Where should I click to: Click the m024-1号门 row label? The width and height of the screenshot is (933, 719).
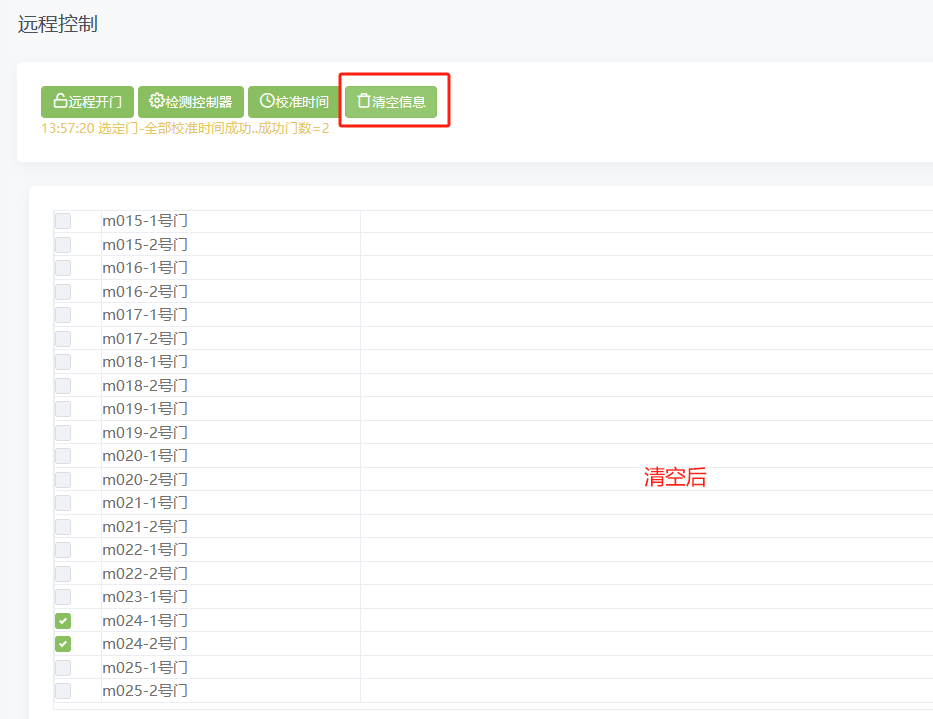coord(145,621)
